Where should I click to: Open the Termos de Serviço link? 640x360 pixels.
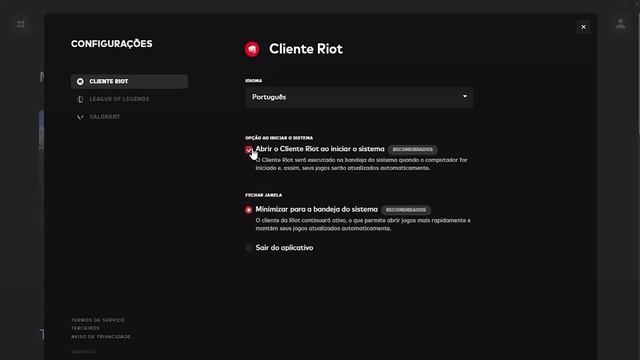pos(98,320)
